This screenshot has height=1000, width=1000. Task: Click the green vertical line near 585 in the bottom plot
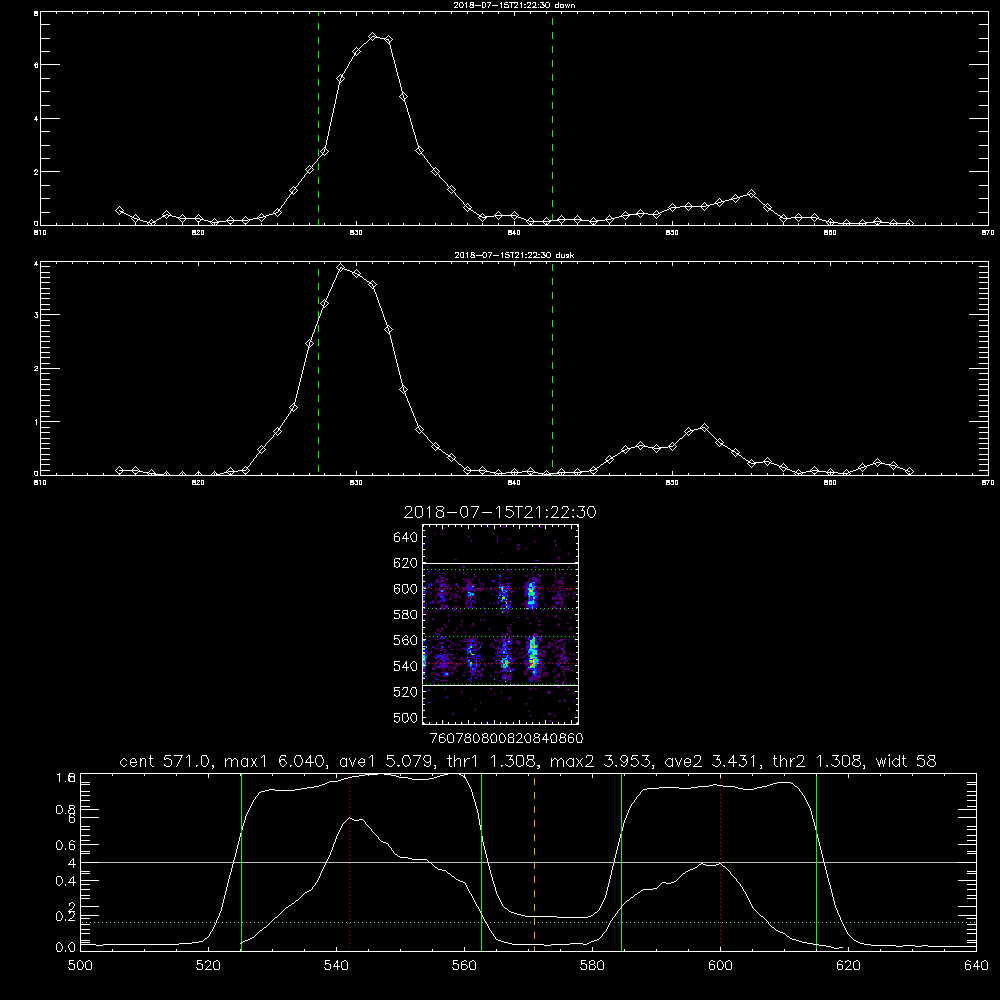point(621,861)
